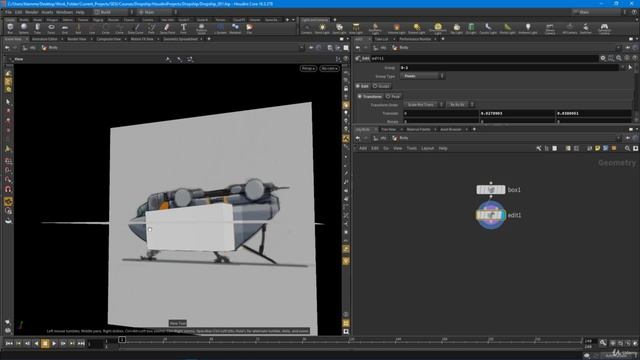The height and width of the screenshot is (360, 640).
Task: Select the Draw Curve shelf tool
Action: 136,28
